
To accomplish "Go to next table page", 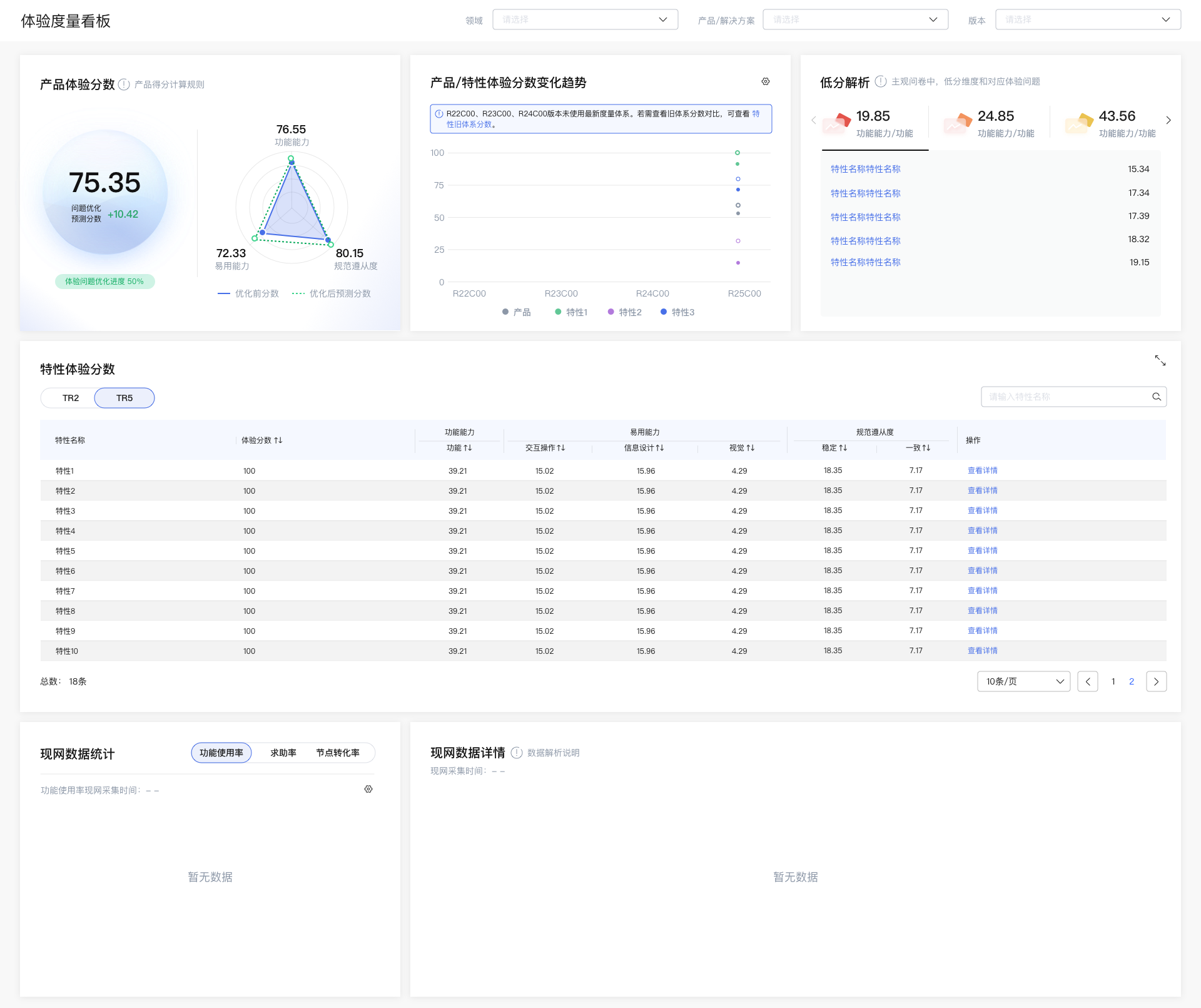I will coord(1156,681).
